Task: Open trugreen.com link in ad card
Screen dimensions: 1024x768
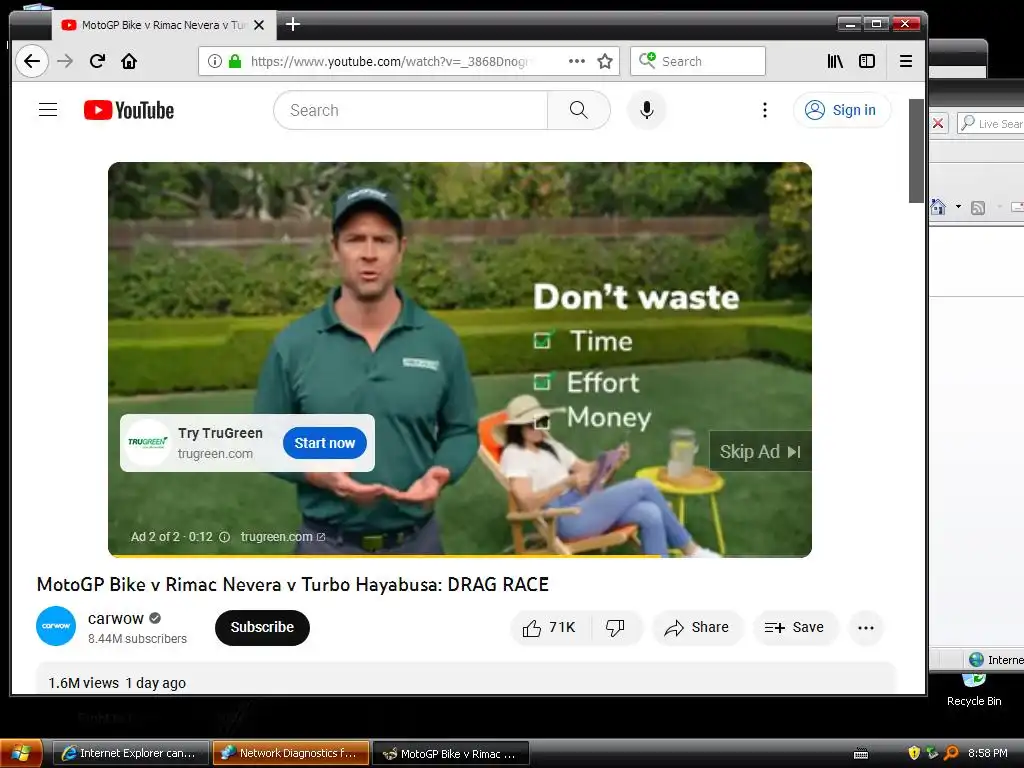Action: [215, 453]
